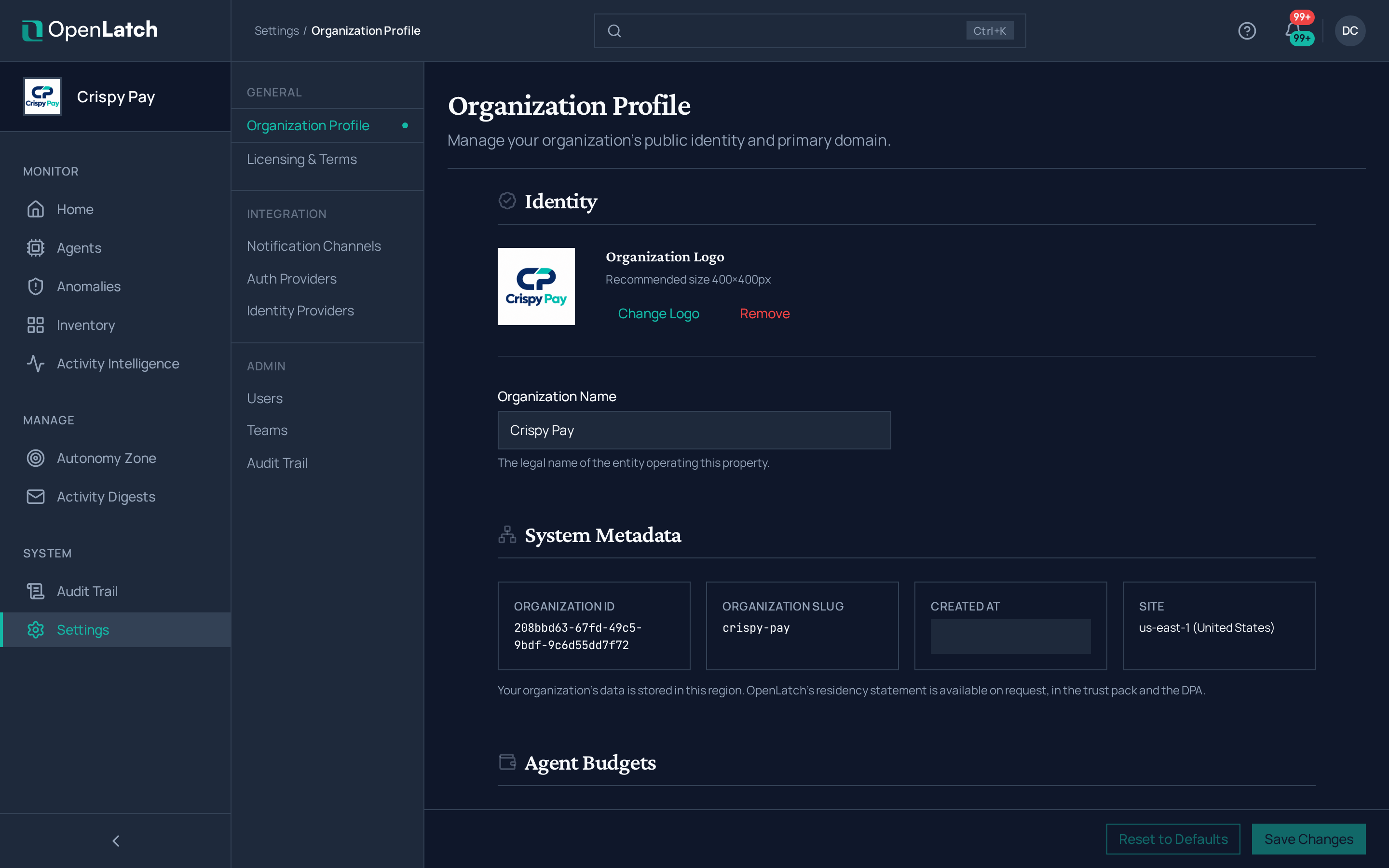The height and width of the screenshot is (868, 1389).
Task: Click the Ctrl+K shortcut badge
Action: pos(990,31)
